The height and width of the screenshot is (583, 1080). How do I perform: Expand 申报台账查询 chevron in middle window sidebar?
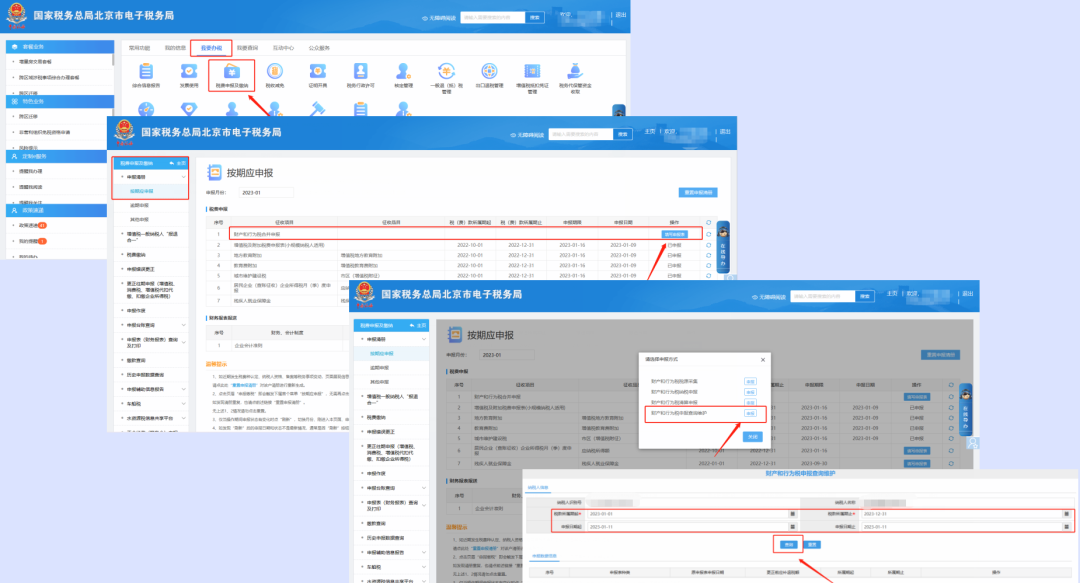[x=183, y=325]
